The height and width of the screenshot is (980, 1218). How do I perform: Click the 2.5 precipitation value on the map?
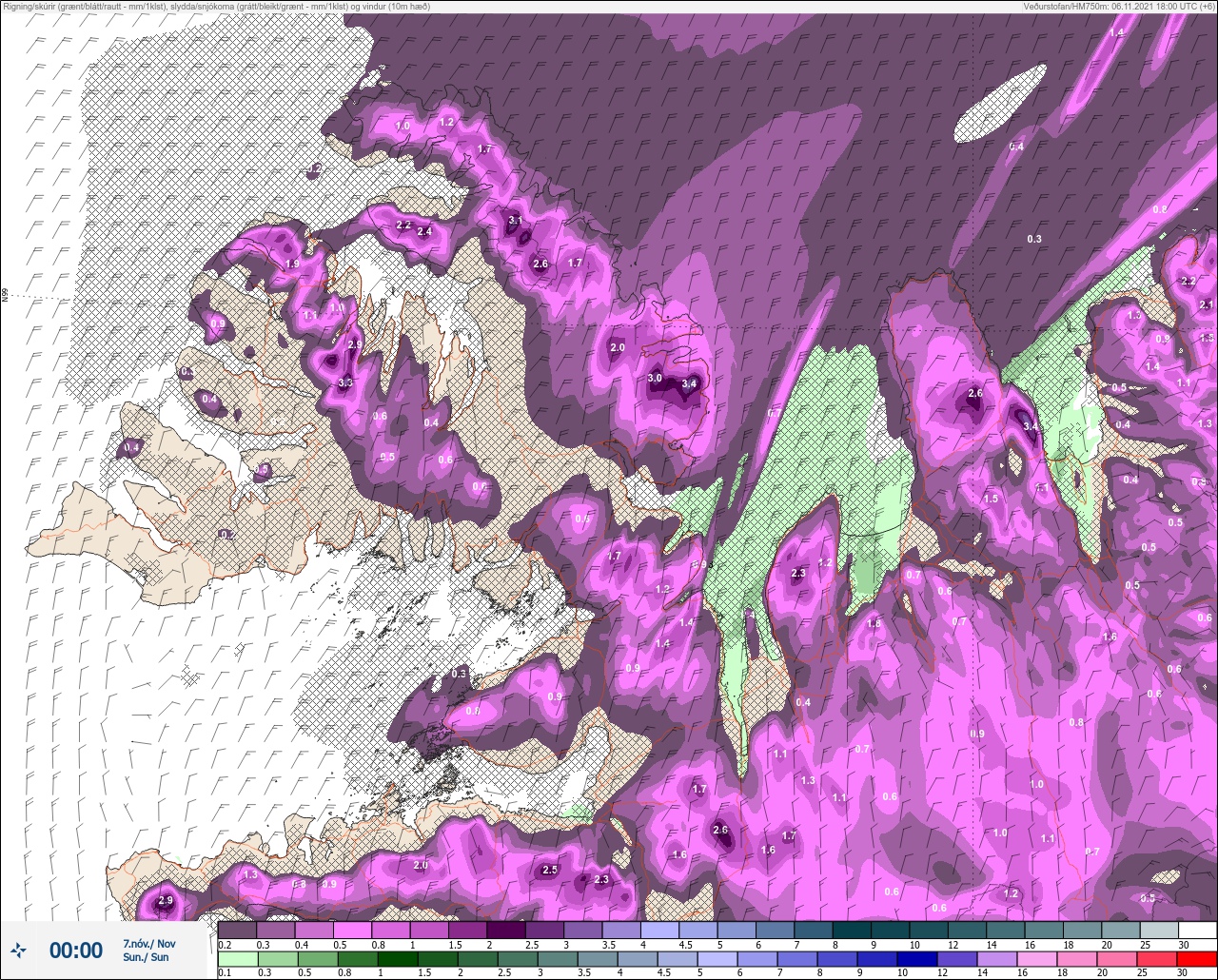coord(549,870)
